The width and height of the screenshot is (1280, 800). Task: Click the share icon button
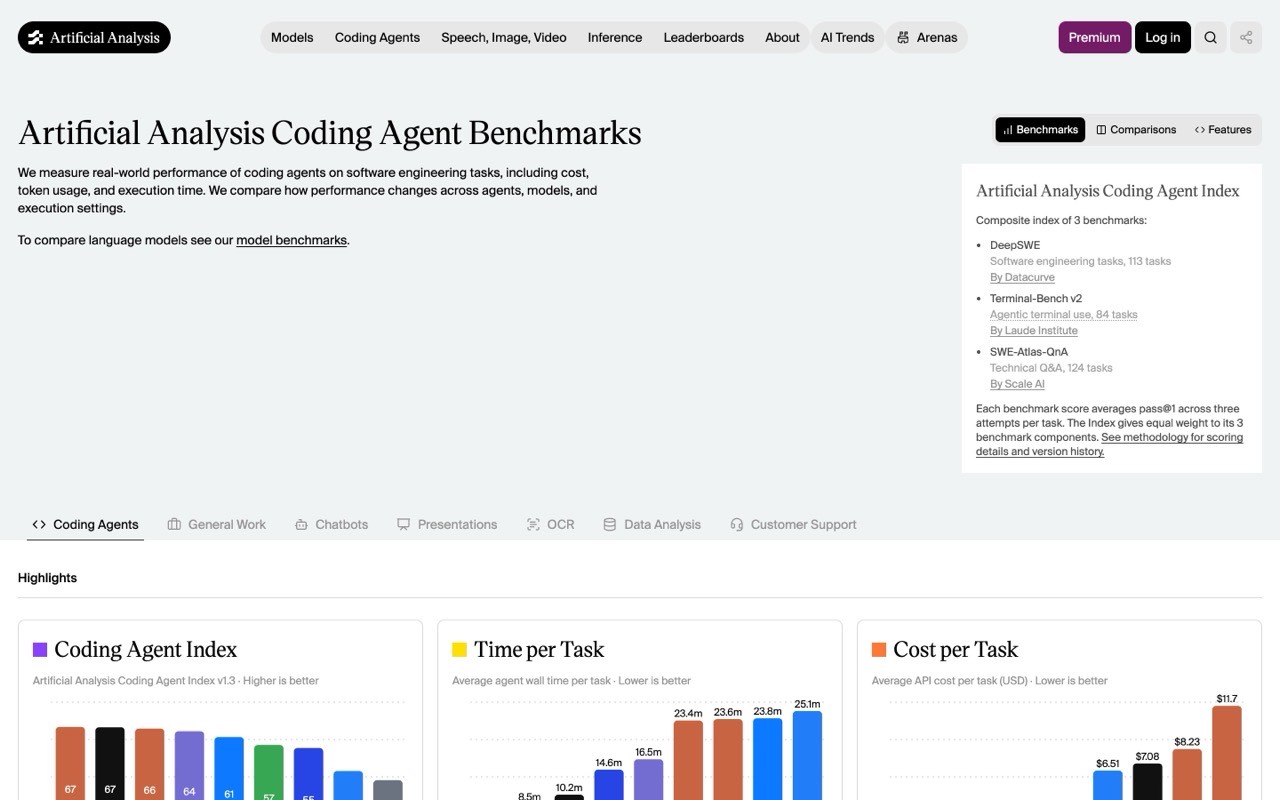1246,37
